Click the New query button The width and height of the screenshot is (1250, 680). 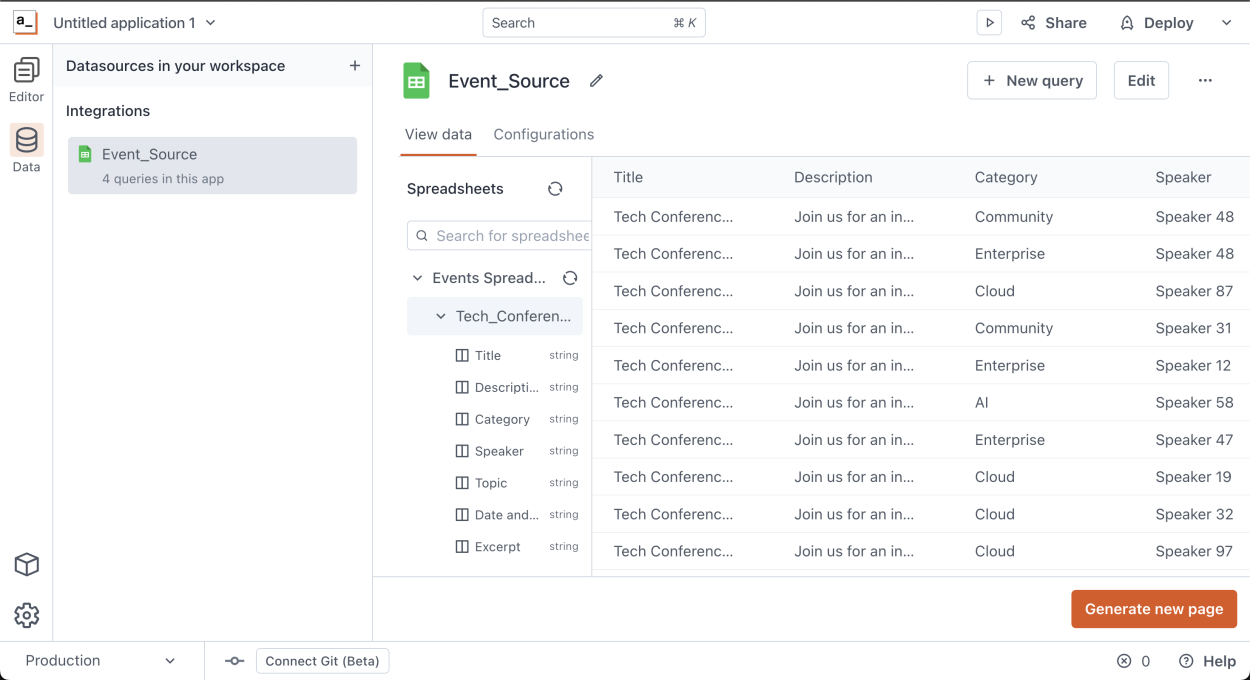1031,80
